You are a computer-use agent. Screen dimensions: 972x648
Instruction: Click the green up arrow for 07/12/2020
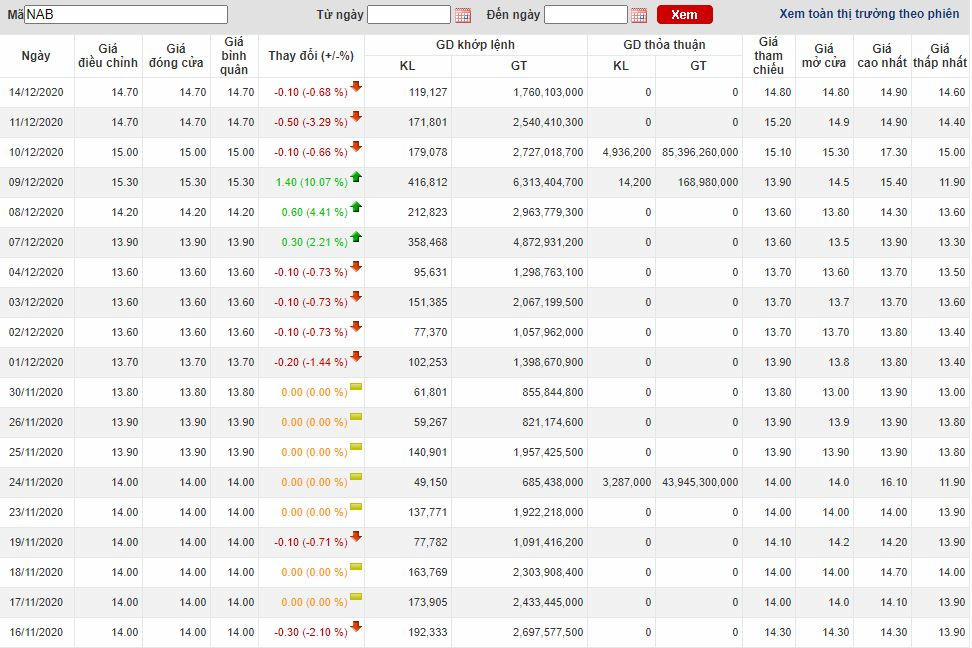[x=356, y=237]
